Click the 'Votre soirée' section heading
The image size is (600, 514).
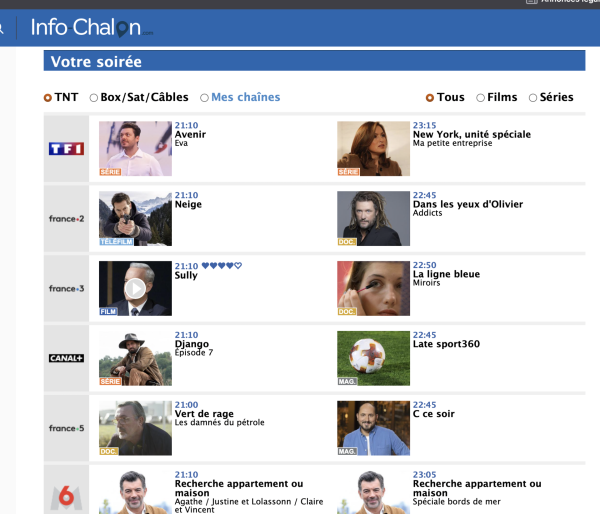click(96, 62)
